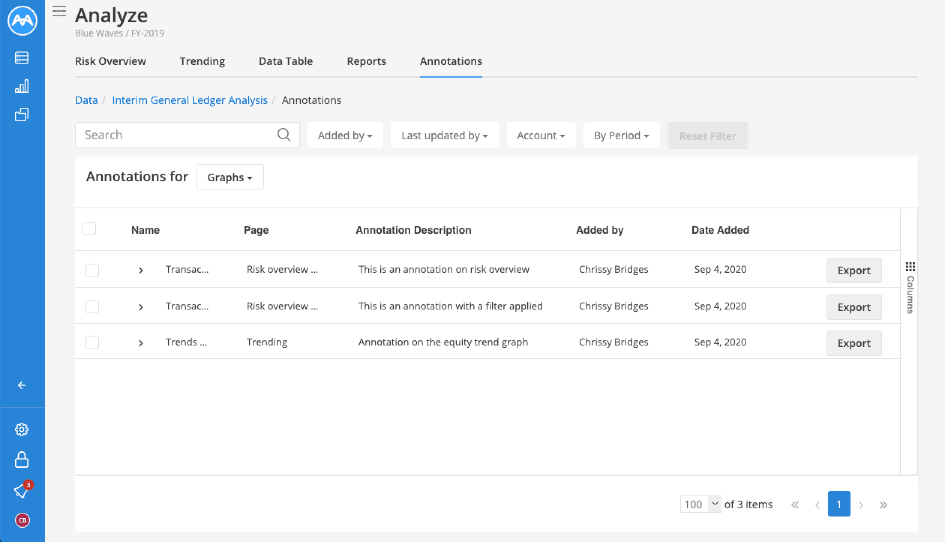
Task: Open notifications icon with red badge
Action: [22, 490]
